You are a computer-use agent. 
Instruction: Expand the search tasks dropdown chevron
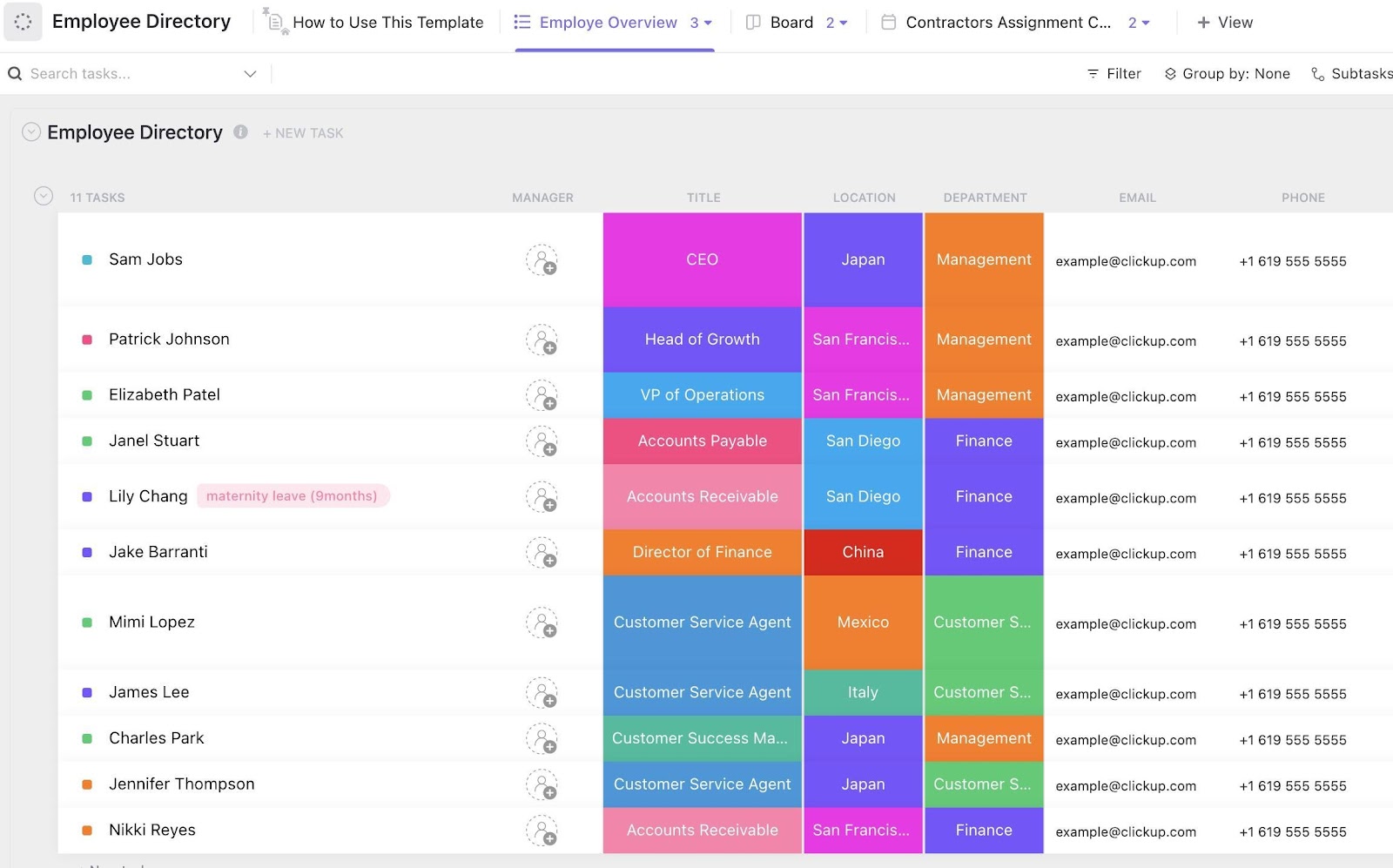pyautogui.click(x=250, y=74)
